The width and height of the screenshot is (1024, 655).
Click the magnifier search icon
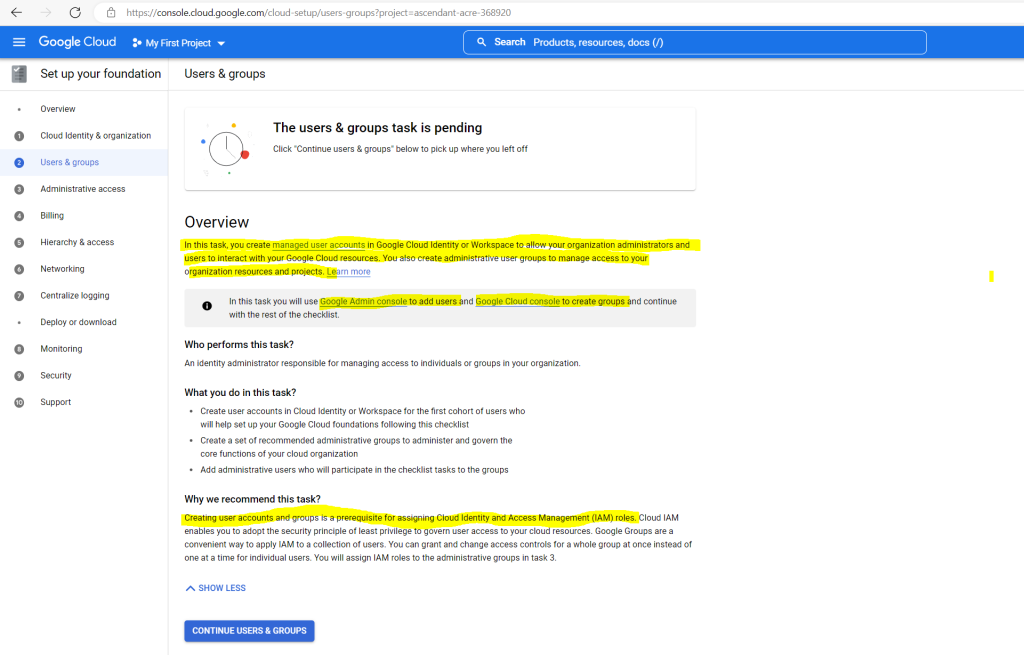pyautogui.click(x=481, y=42)
